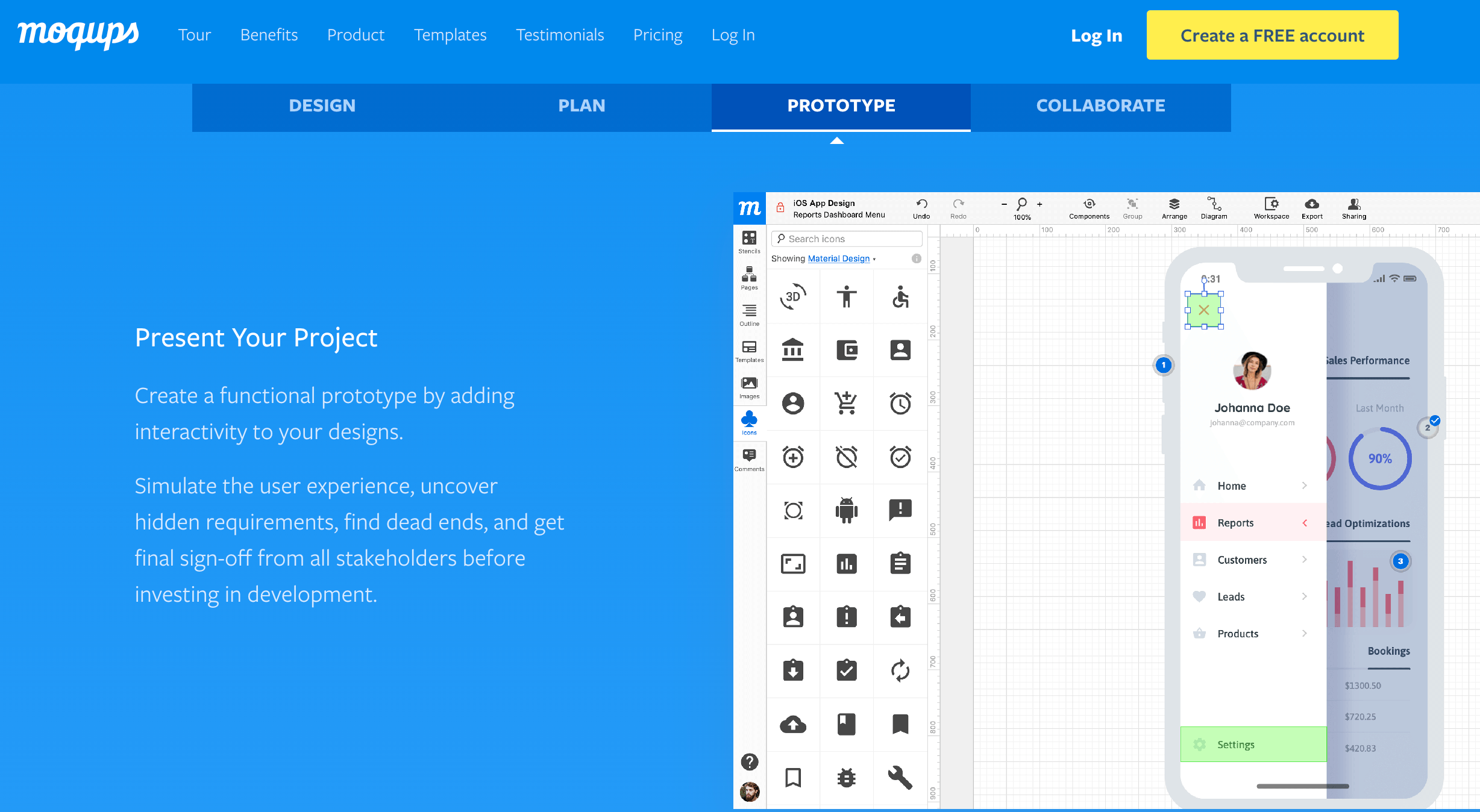
Task: Select the bug report icon
Action: click(847, 778)
